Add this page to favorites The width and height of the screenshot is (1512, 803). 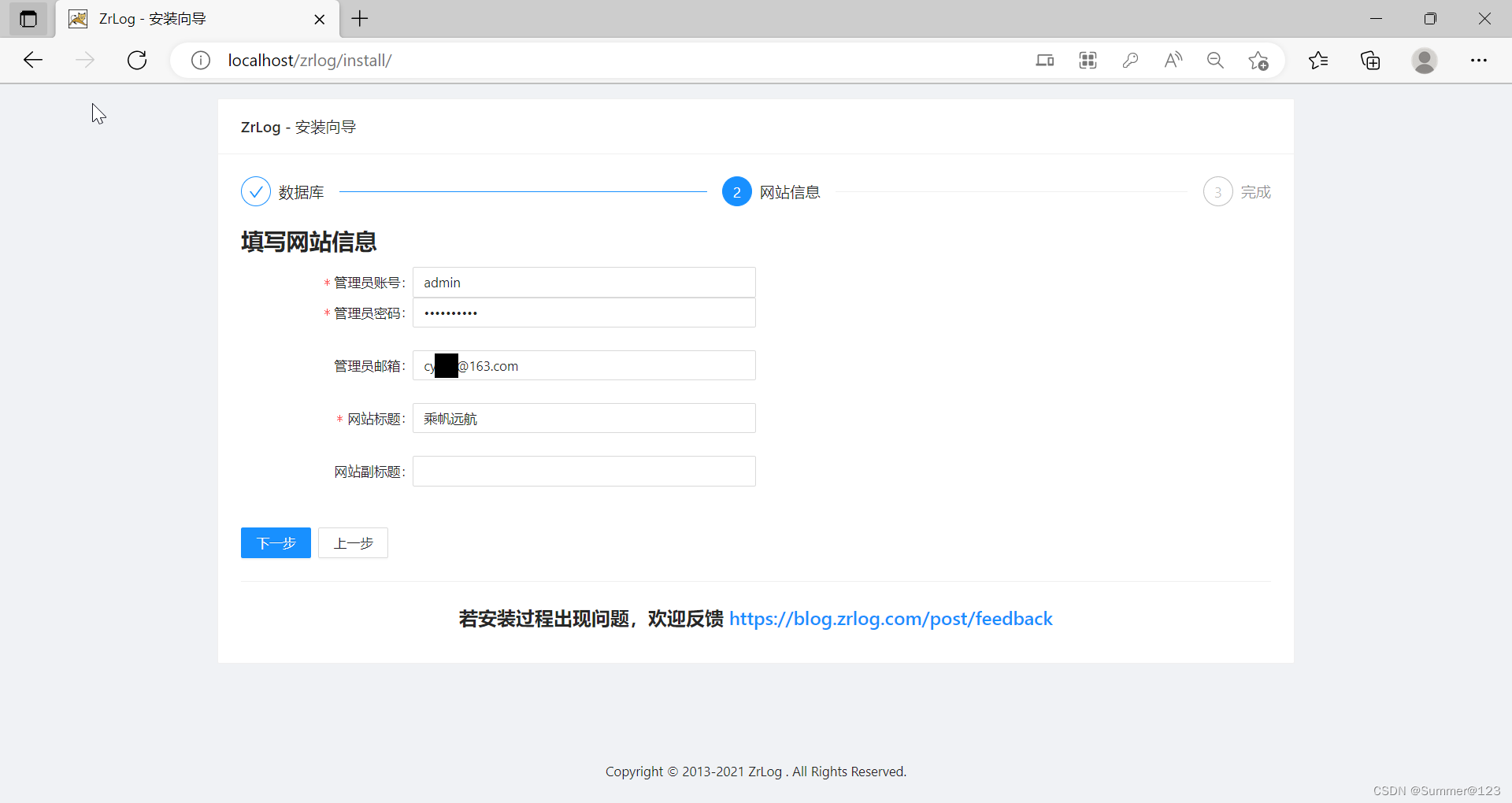pos(1258,60)
